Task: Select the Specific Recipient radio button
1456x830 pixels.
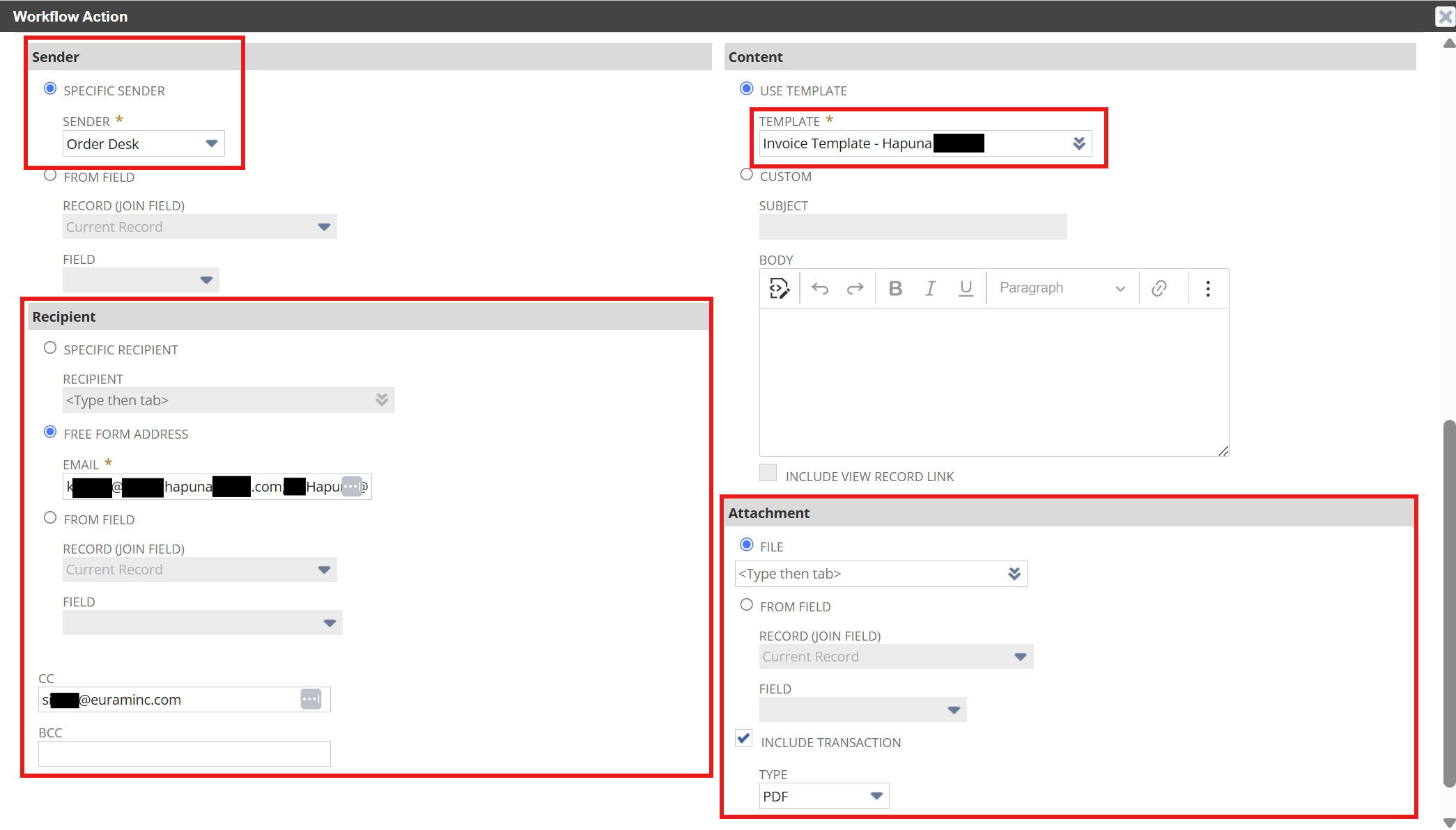Action: (x=50, y=347)
